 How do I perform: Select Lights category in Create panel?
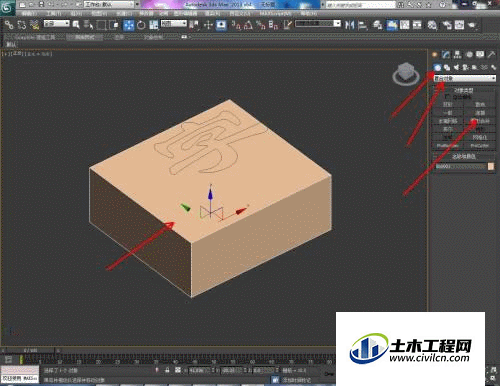pyautogui.click(x=456, y=67)
